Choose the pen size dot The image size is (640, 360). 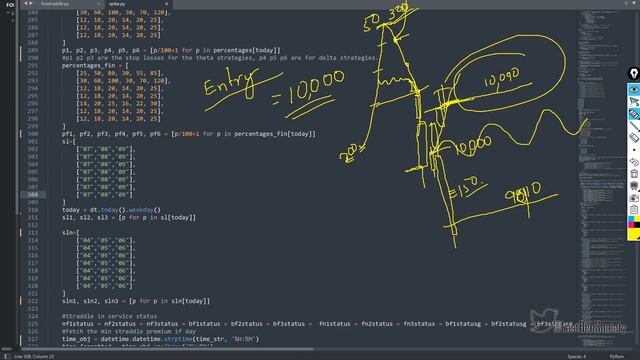click(633, 150)
